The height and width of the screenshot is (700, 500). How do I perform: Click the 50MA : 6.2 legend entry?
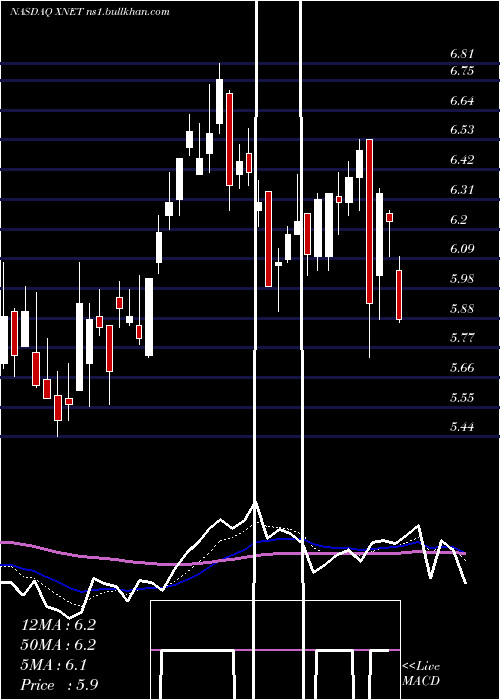coord(58,645)
